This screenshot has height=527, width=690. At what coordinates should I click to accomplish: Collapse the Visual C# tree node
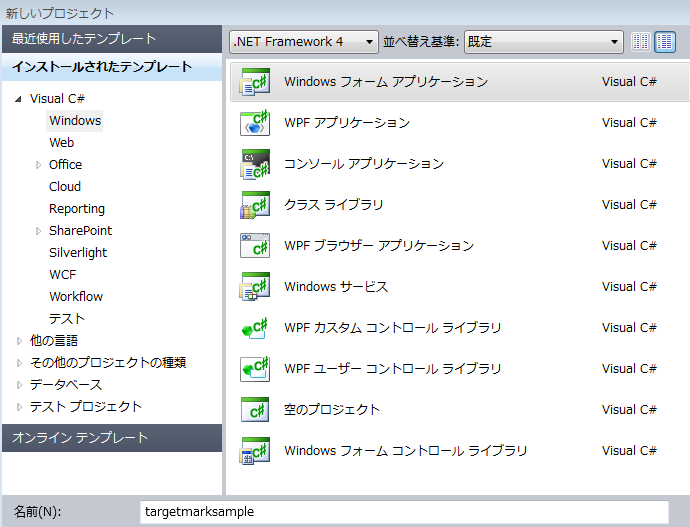pos(18,99)
